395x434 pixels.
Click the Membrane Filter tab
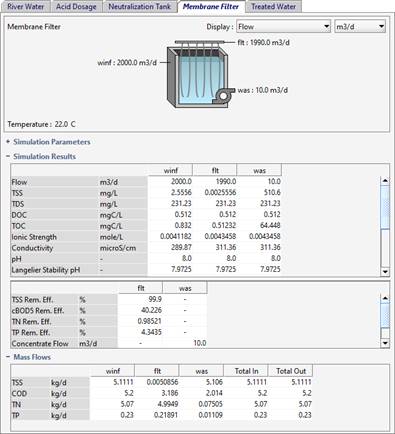211,7
